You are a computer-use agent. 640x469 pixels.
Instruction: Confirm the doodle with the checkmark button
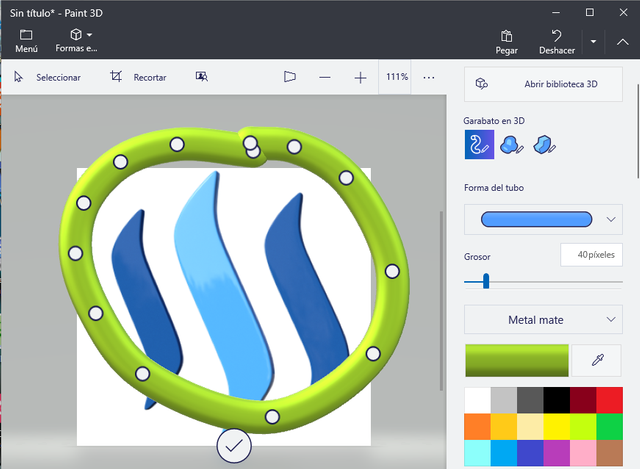point(234,446)
